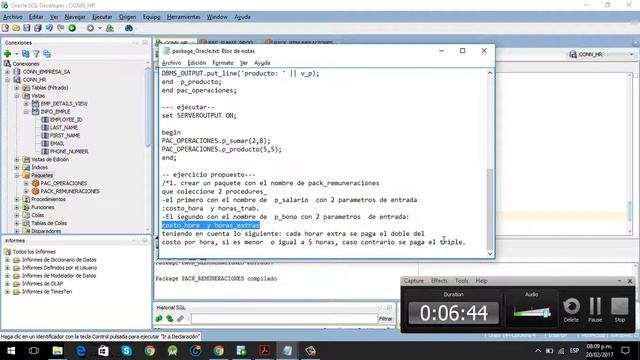Click the Undo arrow toolbar icon
The height and width of the screenshot is (360, 640).
(49, 28)
